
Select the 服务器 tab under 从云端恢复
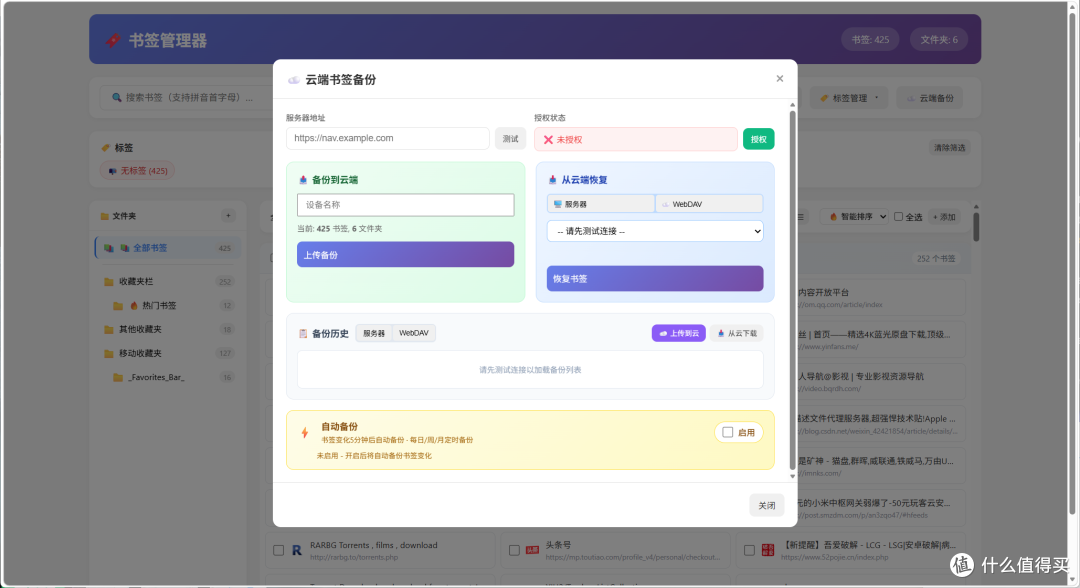click(601, 204)
